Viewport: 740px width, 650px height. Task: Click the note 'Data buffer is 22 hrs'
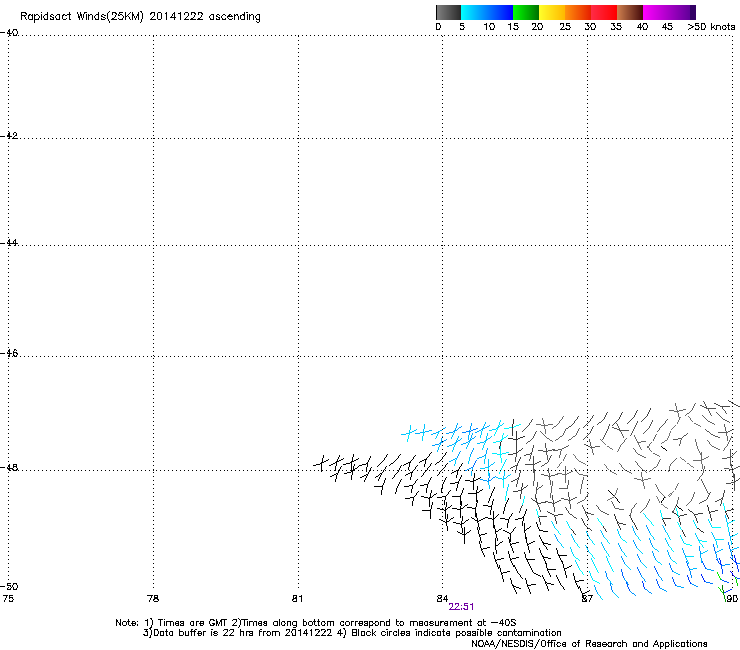[204, 633]
